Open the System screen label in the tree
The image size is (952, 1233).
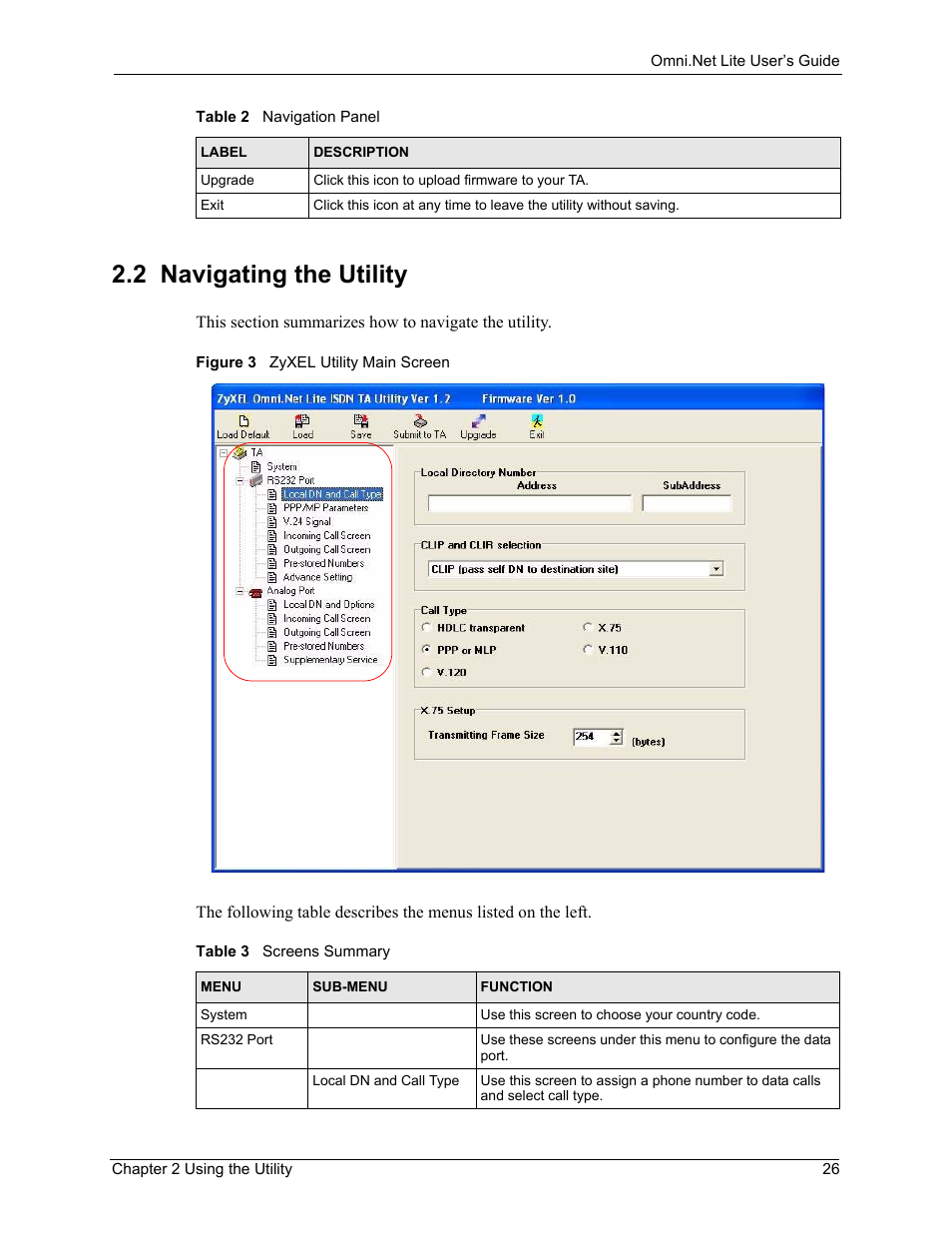[281, 467]
